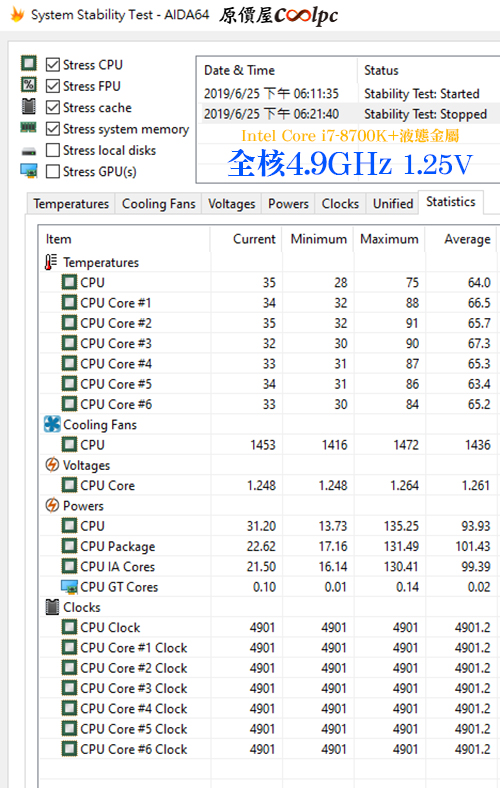This screenshot has width=500, height=788.
Task: Click the AIDA64 flame icon in title bar
Action: (18, 15)
